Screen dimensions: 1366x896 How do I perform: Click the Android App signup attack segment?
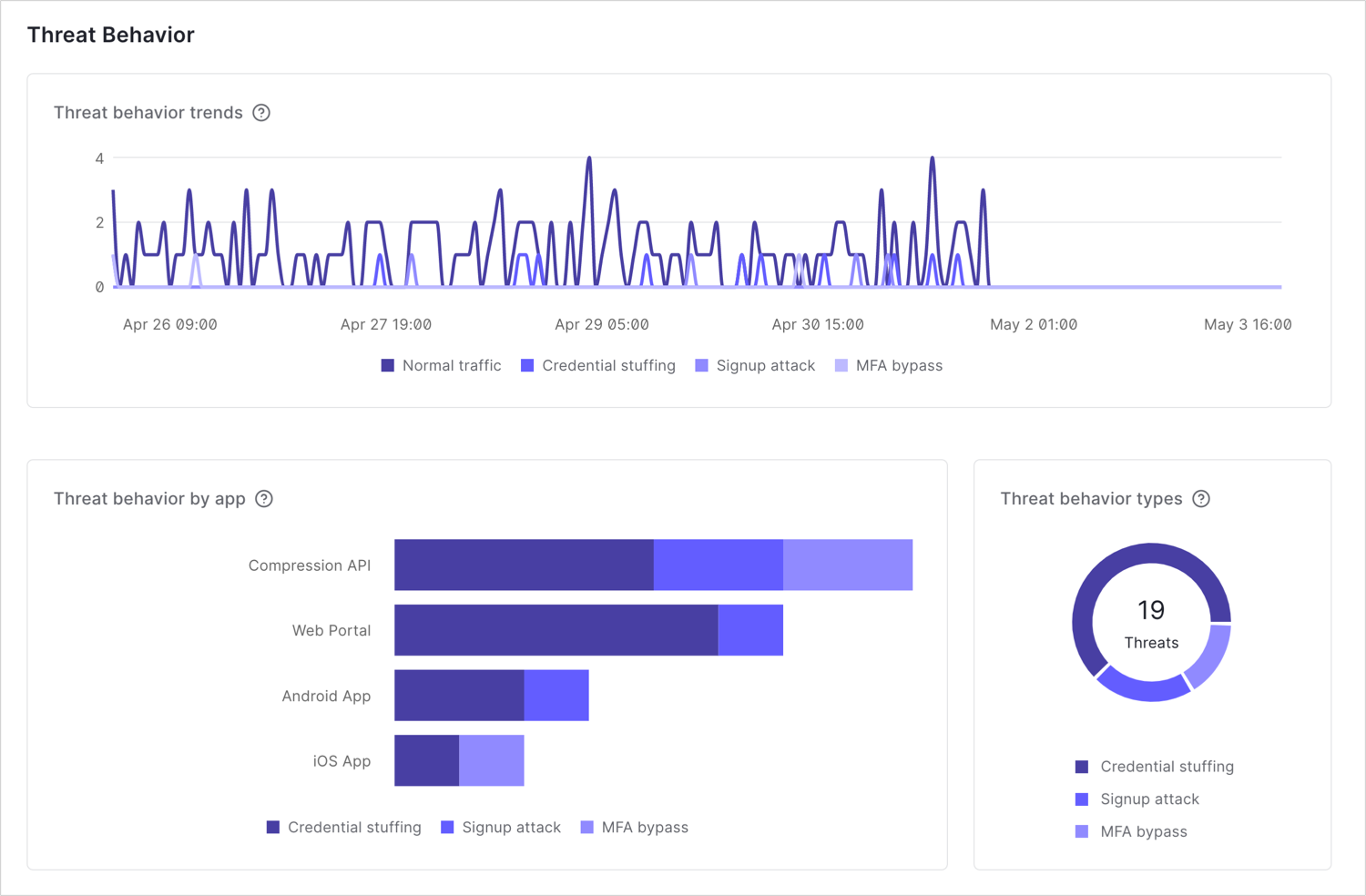pos(556,695)
